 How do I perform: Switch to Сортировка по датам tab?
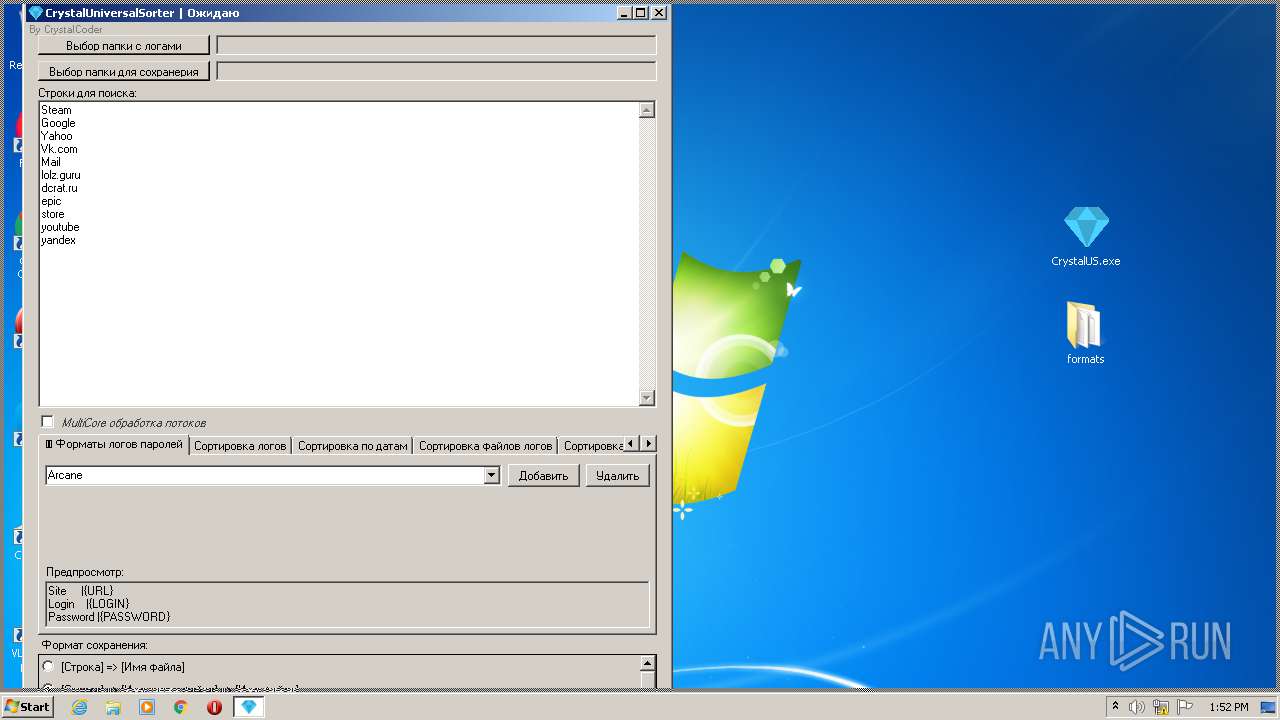tap(352, 446)
